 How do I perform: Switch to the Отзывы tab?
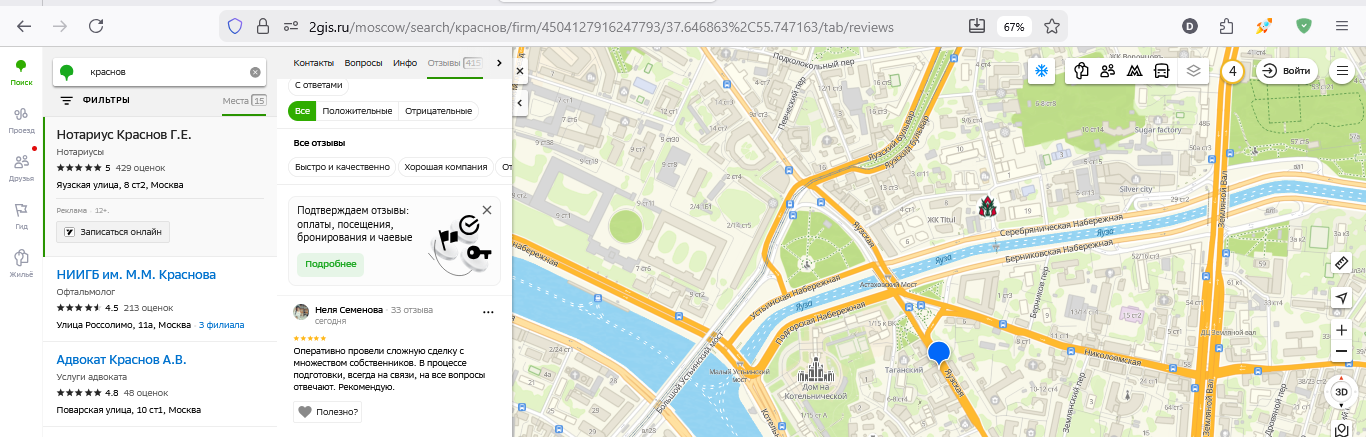click(454, 63)
